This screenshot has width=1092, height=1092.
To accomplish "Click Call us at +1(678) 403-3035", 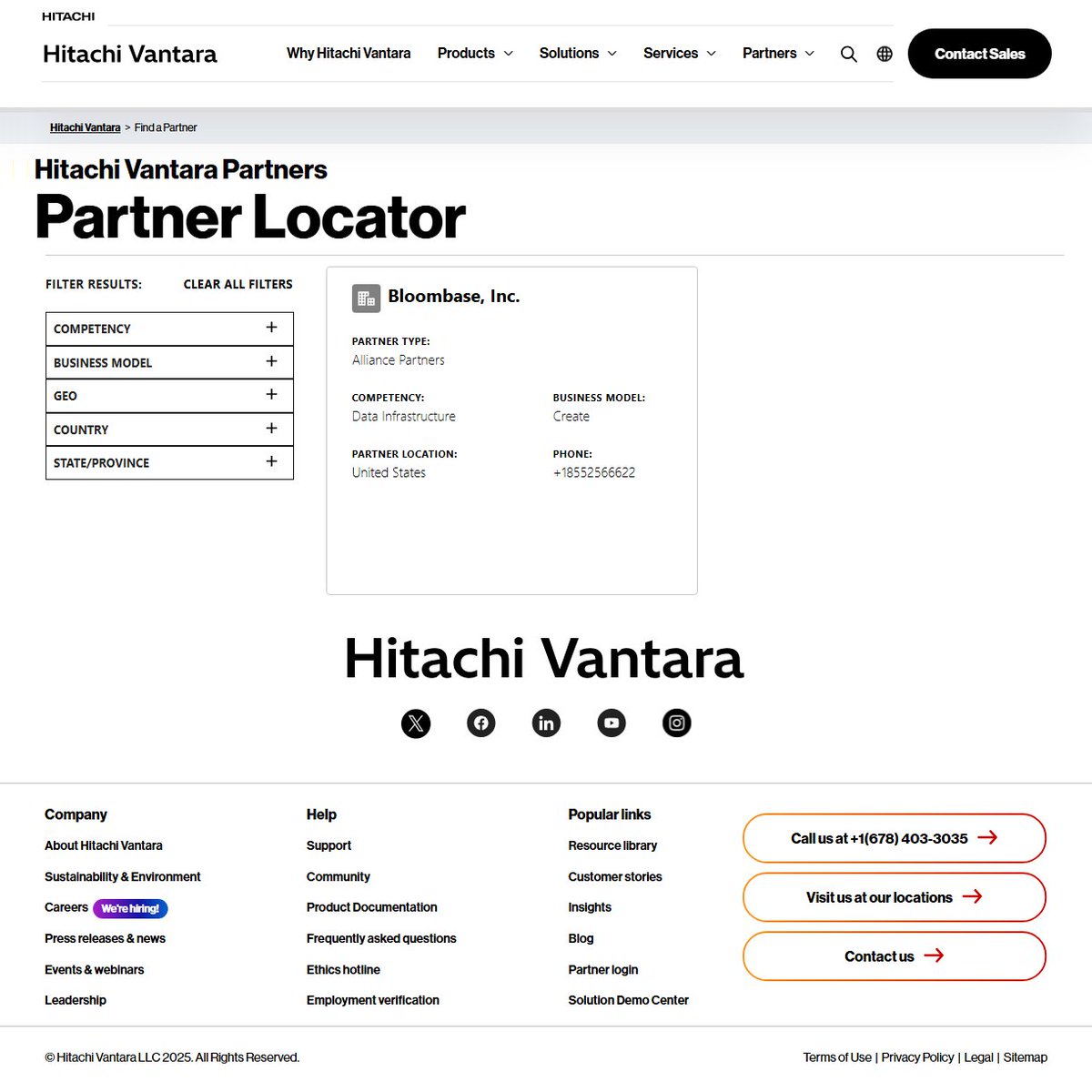I will [x=895, y=838].
